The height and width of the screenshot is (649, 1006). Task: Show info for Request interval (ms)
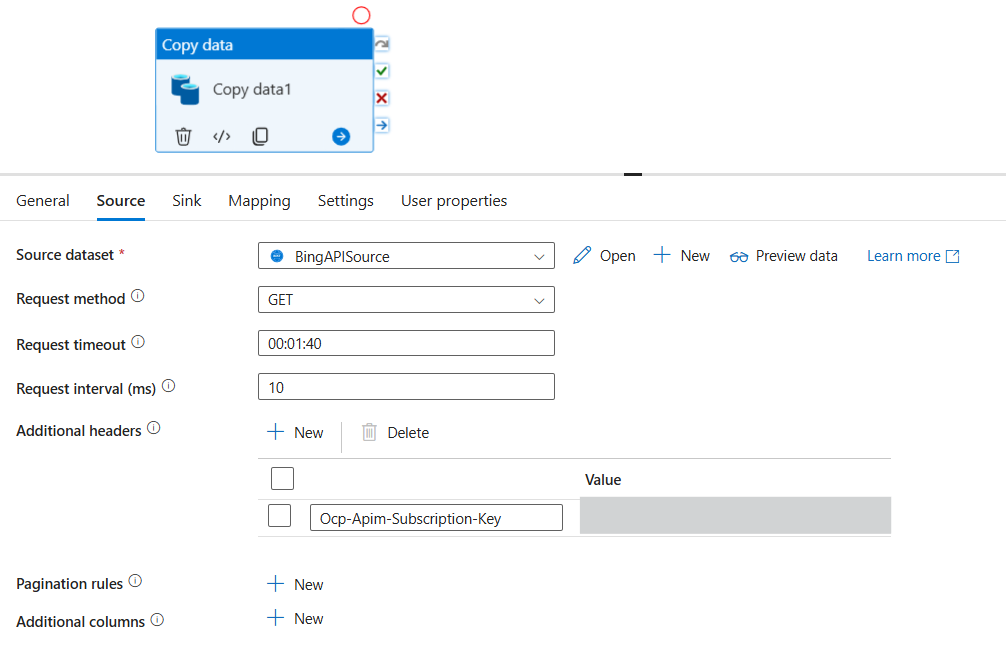[169, 386]
